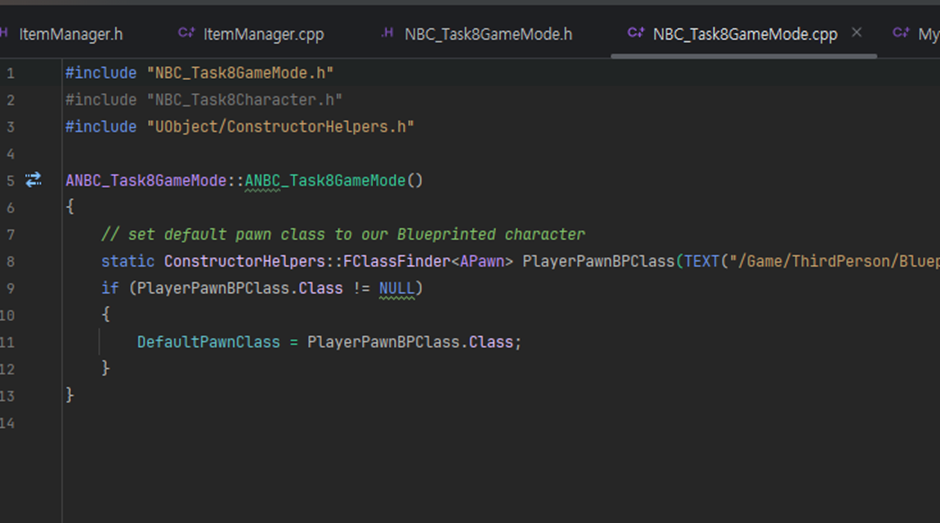The image size is (940, 523).
Task: Click the ANBC_Task8GameMode class qualifier on line 5
Action: 146,181
